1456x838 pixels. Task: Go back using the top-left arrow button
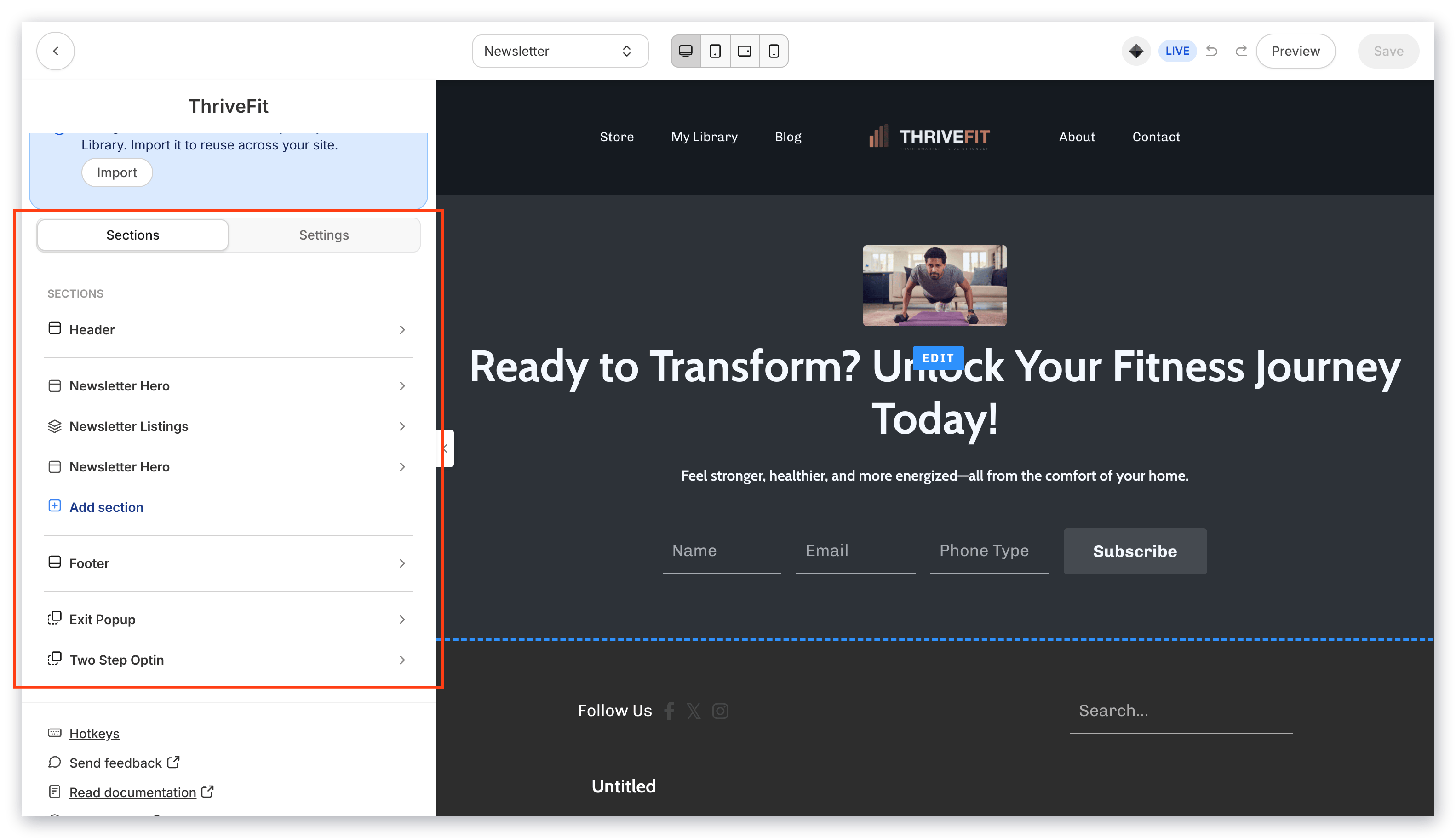pos(55,51)
